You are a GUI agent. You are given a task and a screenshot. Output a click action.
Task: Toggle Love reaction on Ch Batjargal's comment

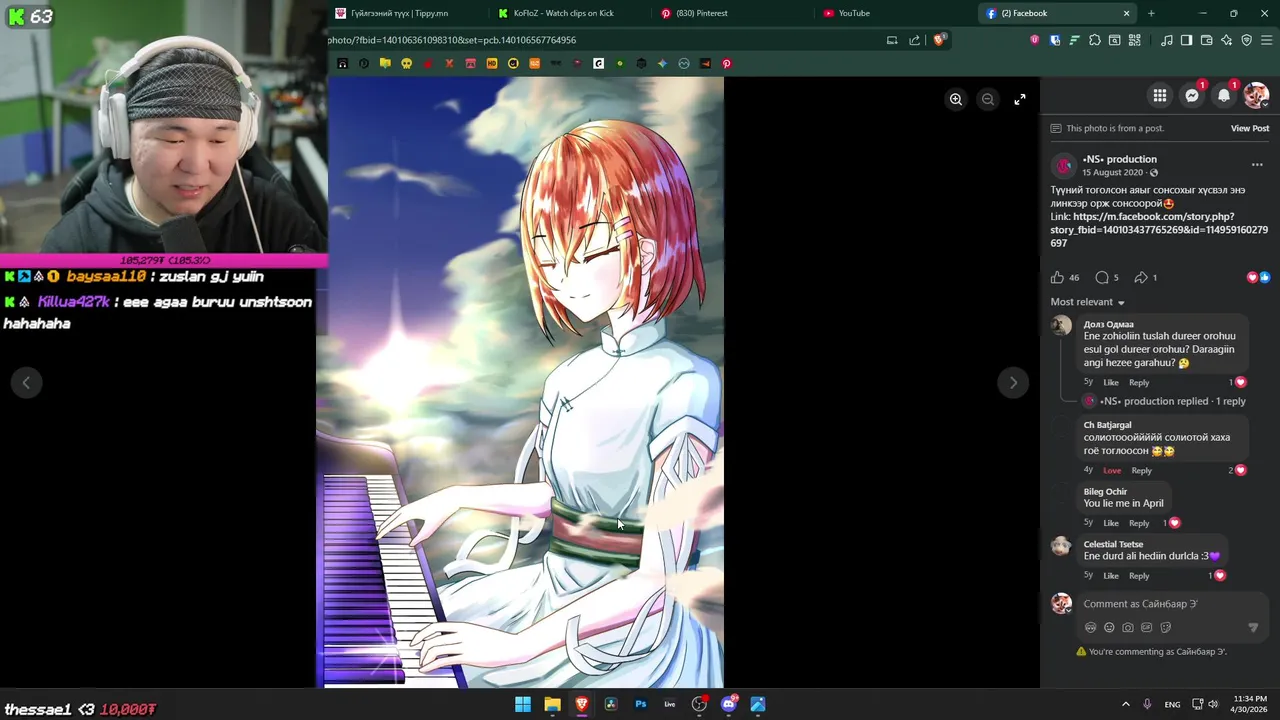(1112, 470)
